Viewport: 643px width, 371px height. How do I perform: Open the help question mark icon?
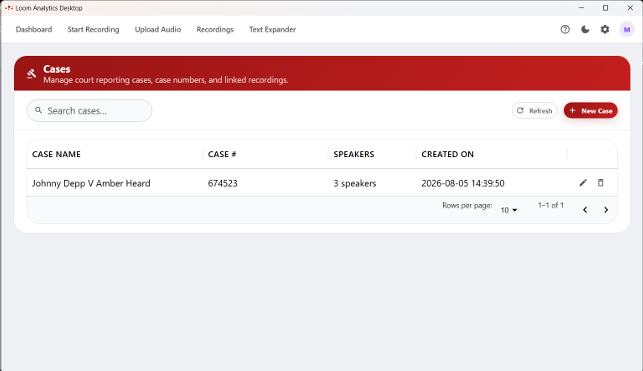click(x=565, y=30)
